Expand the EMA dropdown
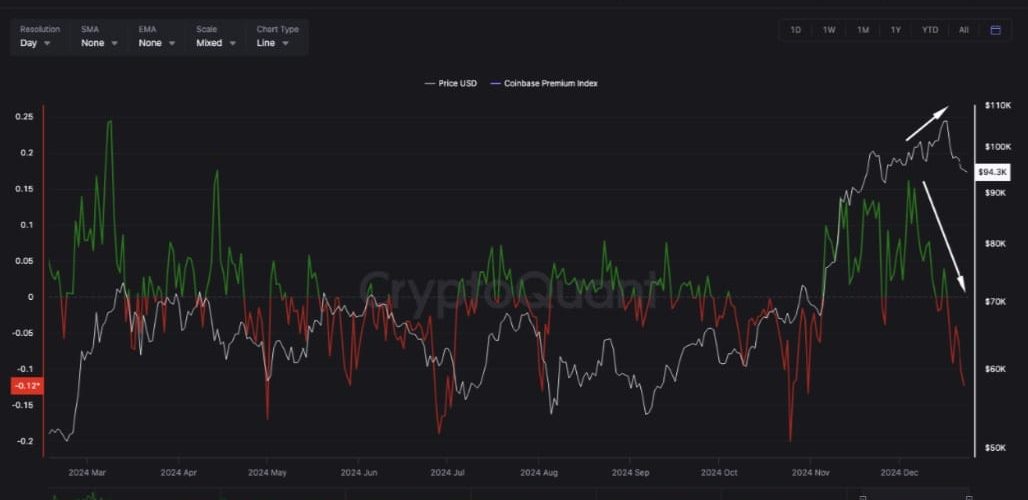1028x500 pixels. [x=157, y=43]
